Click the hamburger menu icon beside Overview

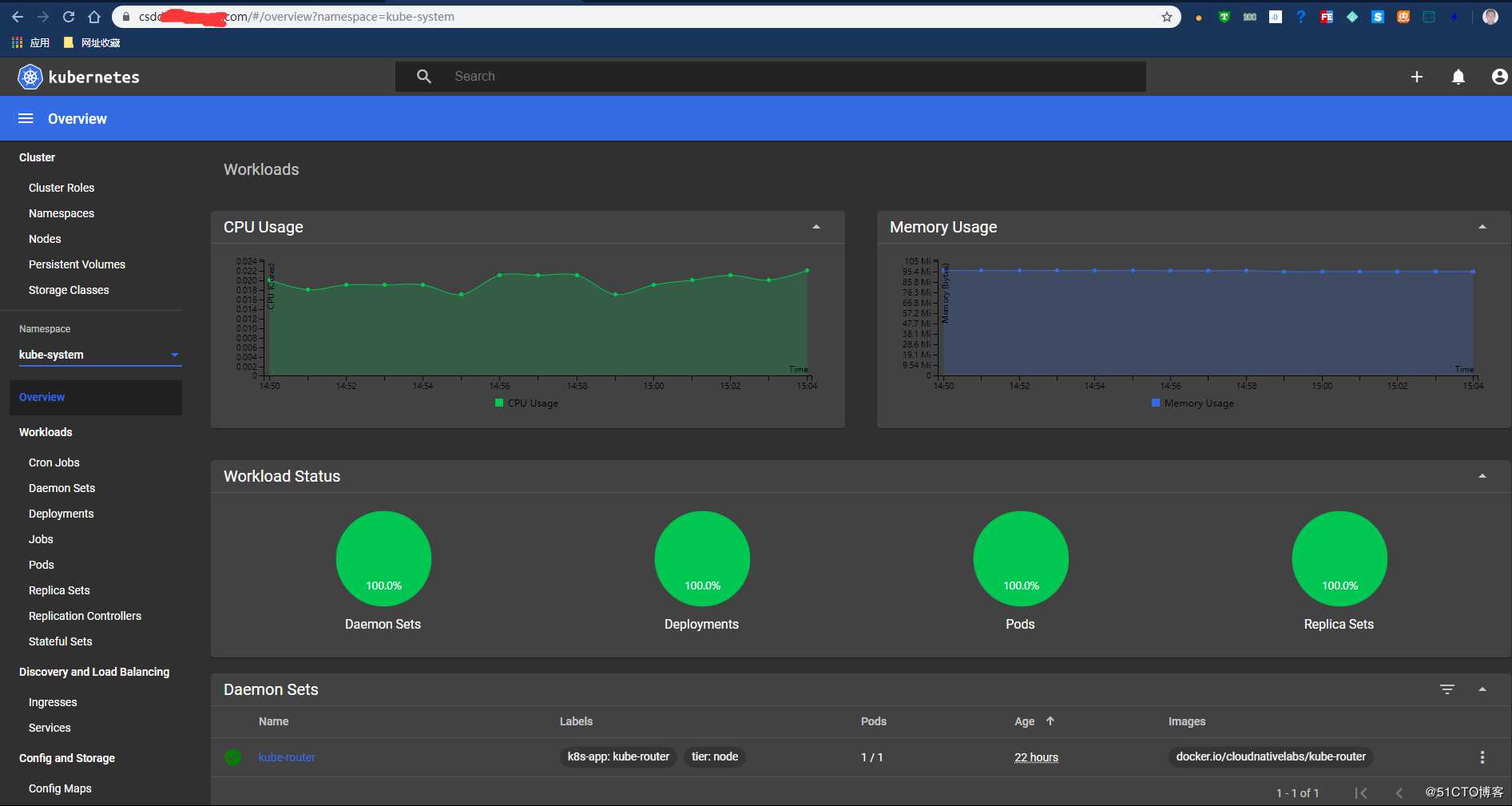click(x=26, y=119)
